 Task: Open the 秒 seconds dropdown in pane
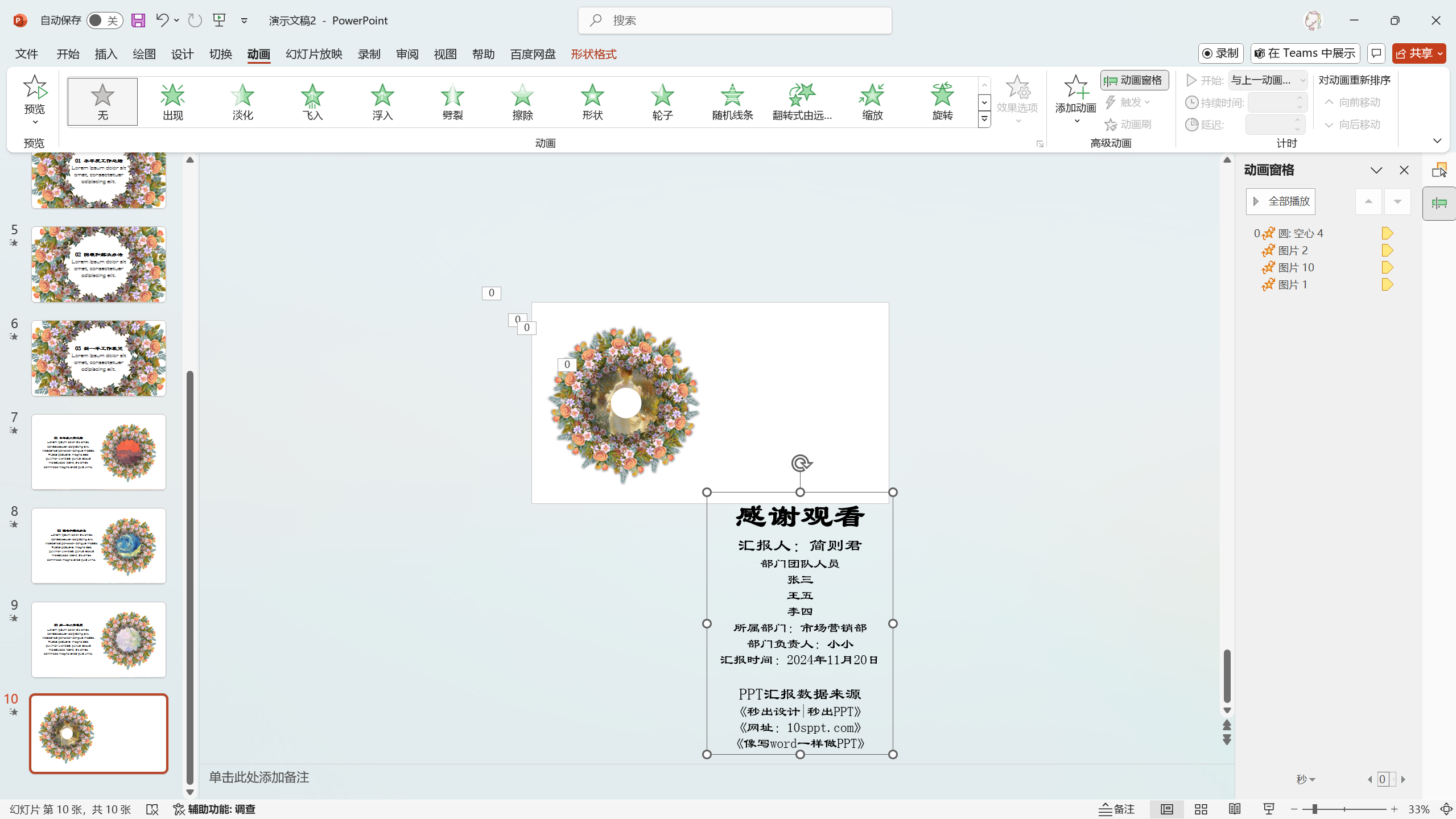click(1306, 779)
